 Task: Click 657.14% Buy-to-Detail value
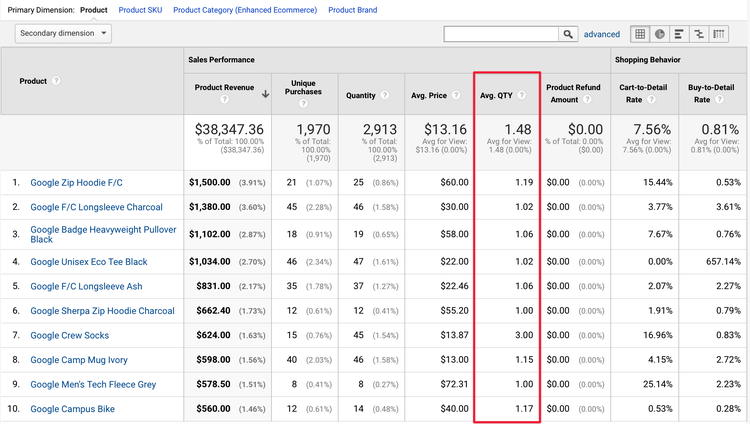[x=723, y=262]
